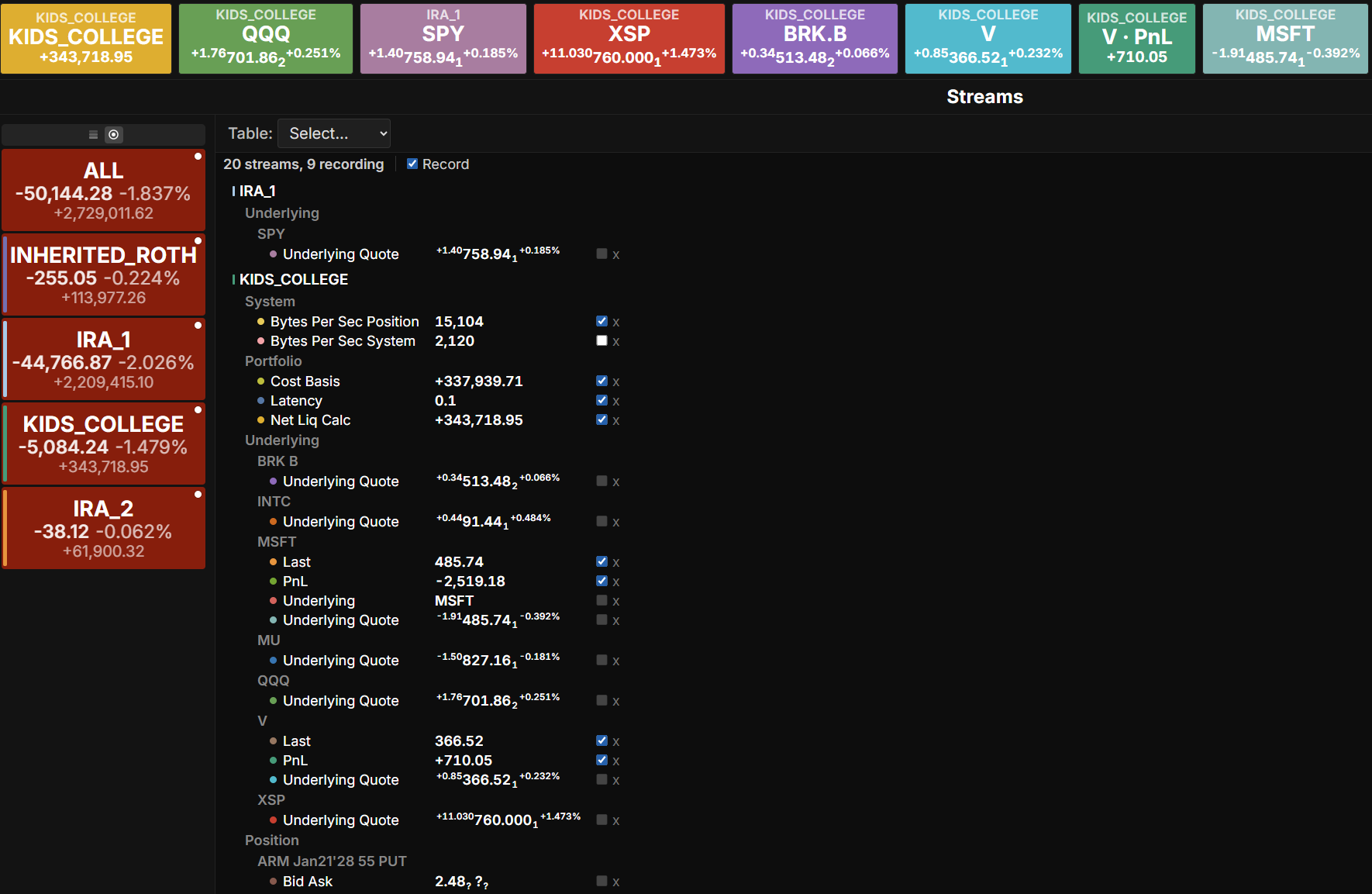This screenshot has height=894, width=1372.
Task: Click the IRA_1 group header in streams
Action: point(257,191)
